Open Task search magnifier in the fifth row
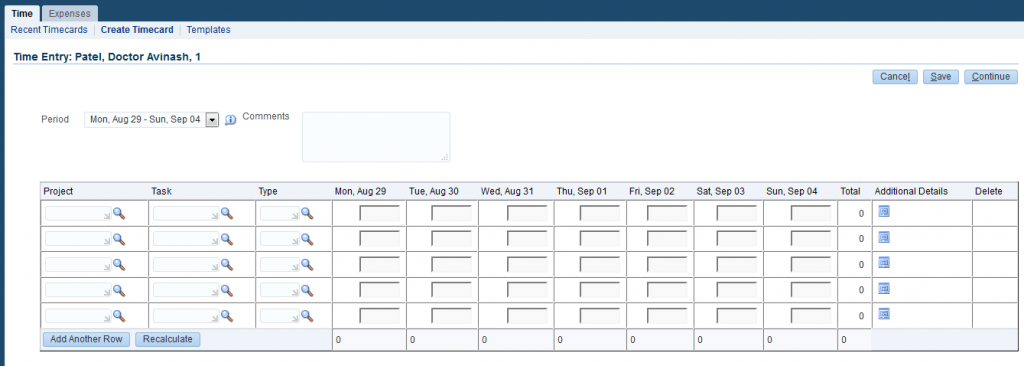The height and width of the screenshot is (366, 1024). [x=227, y=316]
